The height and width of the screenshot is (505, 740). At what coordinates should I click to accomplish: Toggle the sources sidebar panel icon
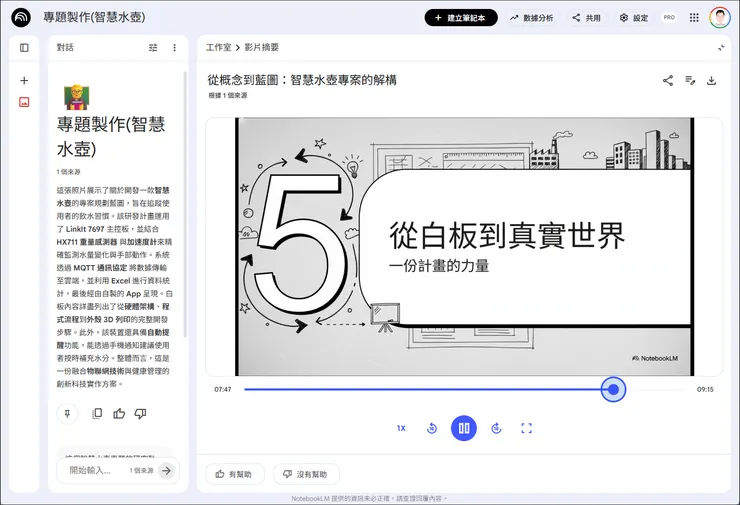pyautogui.click(x=24, y=48)
